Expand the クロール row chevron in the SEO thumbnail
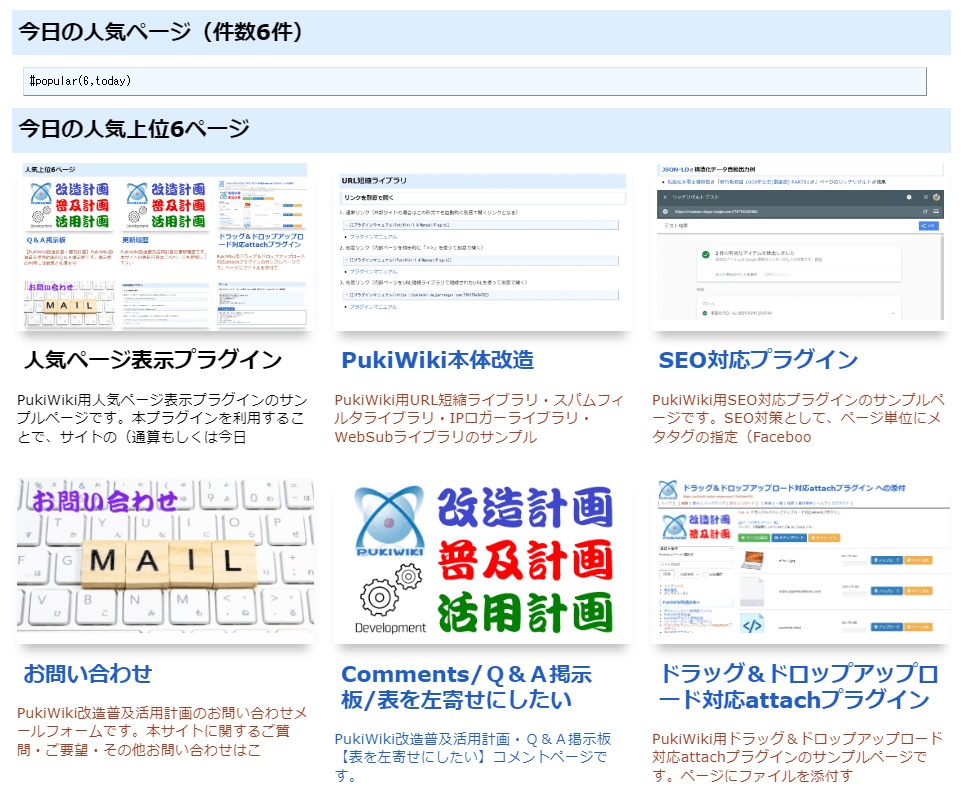This screenshot has width=965, height=800. tap(893, 312)
